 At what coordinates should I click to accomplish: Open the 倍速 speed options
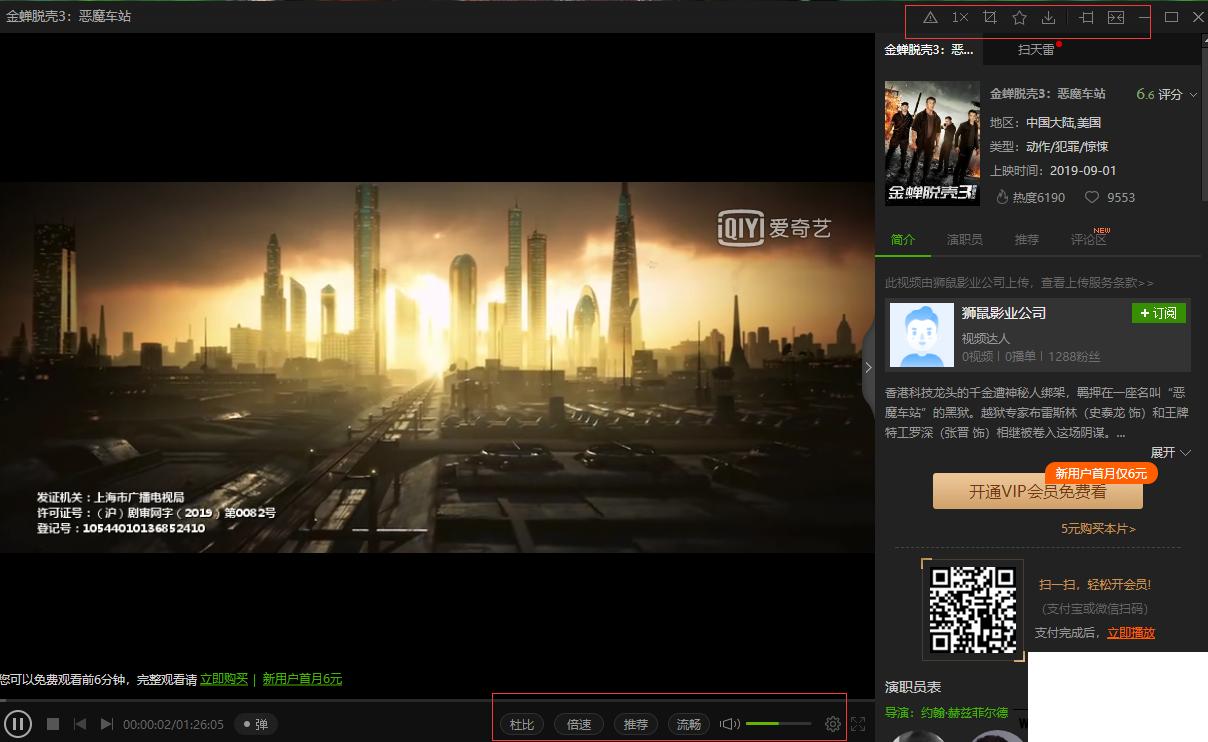578,724
